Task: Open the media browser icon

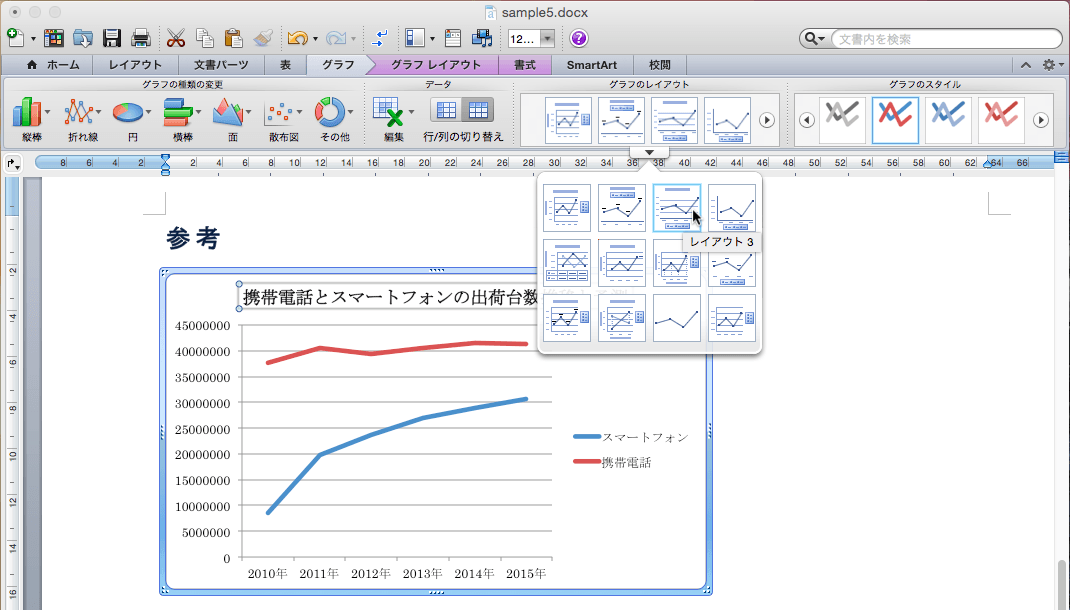Action: (x=482, y=38)
